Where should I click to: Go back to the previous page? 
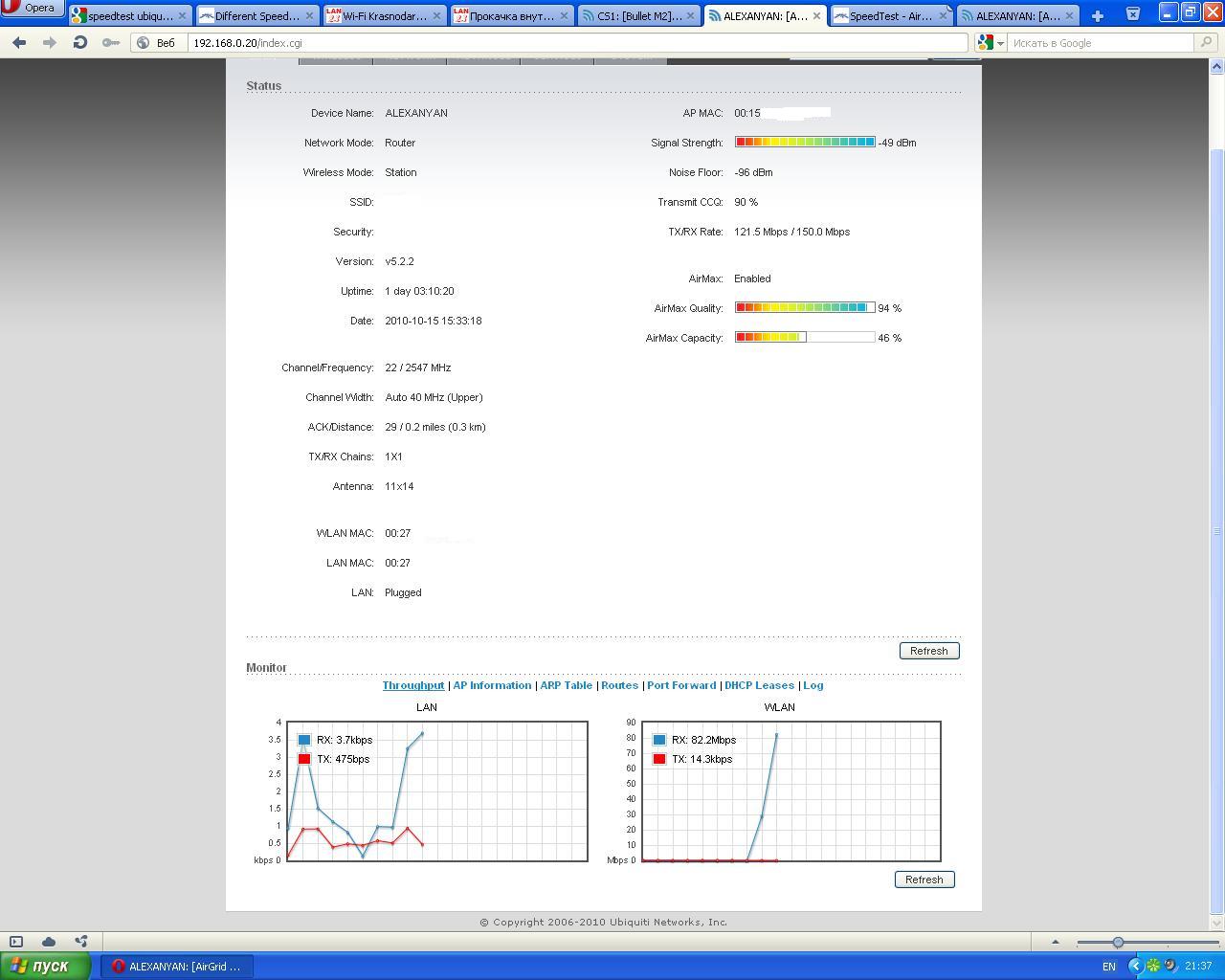[19, 43]
